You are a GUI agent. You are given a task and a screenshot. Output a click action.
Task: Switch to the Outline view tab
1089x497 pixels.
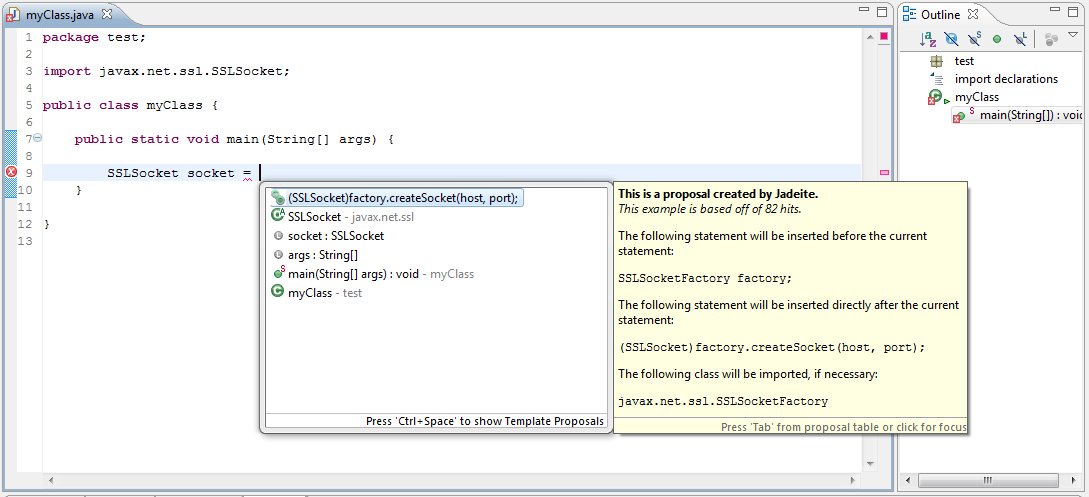(x=940, y=14)
